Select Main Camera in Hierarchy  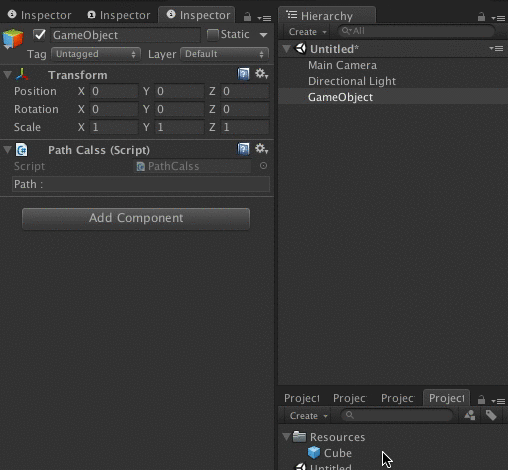[342, 65]
